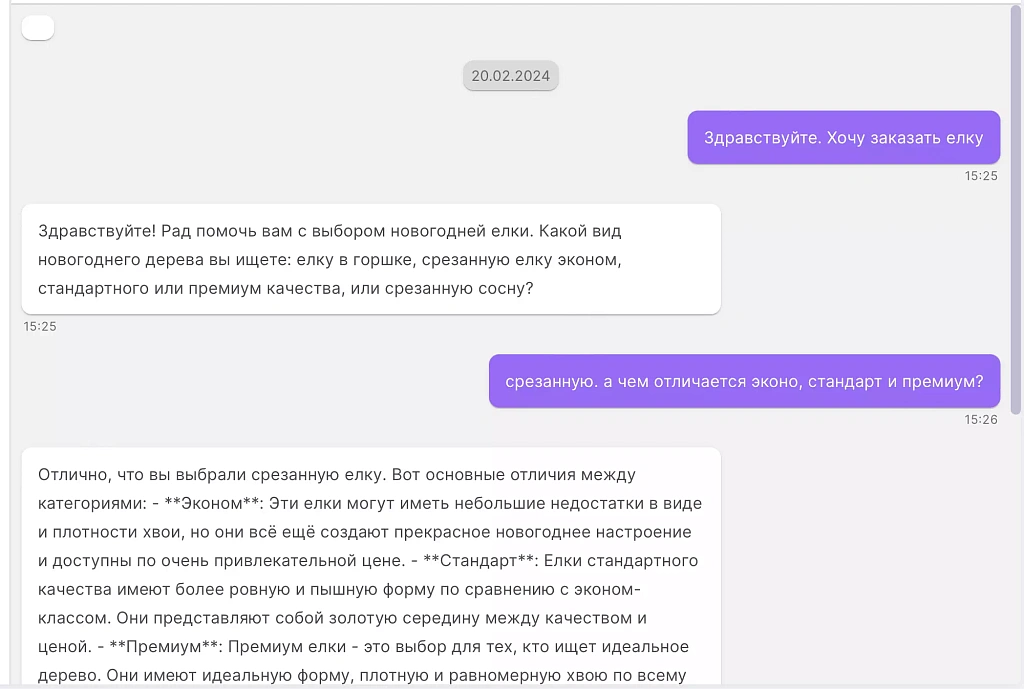
Task: Click the purple bubble 'Здравствуйте. Хочу заказать елку'
Action: (x=843, y=137)
